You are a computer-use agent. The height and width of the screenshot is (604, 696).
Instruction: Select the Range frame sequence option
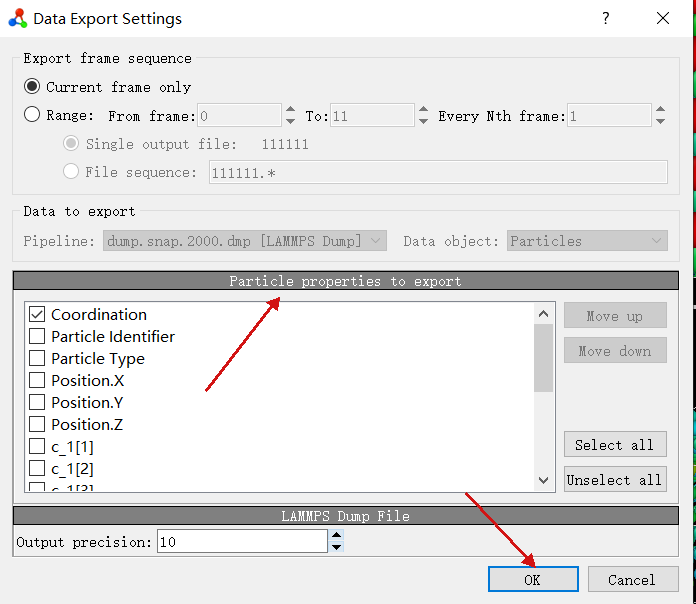pyautogui.click(x=33, y=115)
